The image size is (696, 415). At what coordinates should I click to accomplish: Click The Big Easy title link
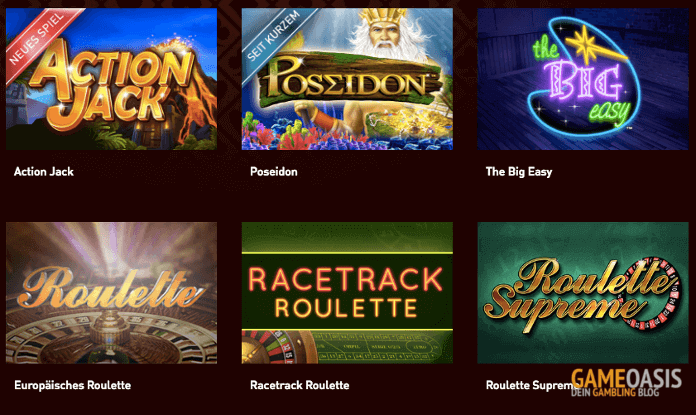[518, 172]
